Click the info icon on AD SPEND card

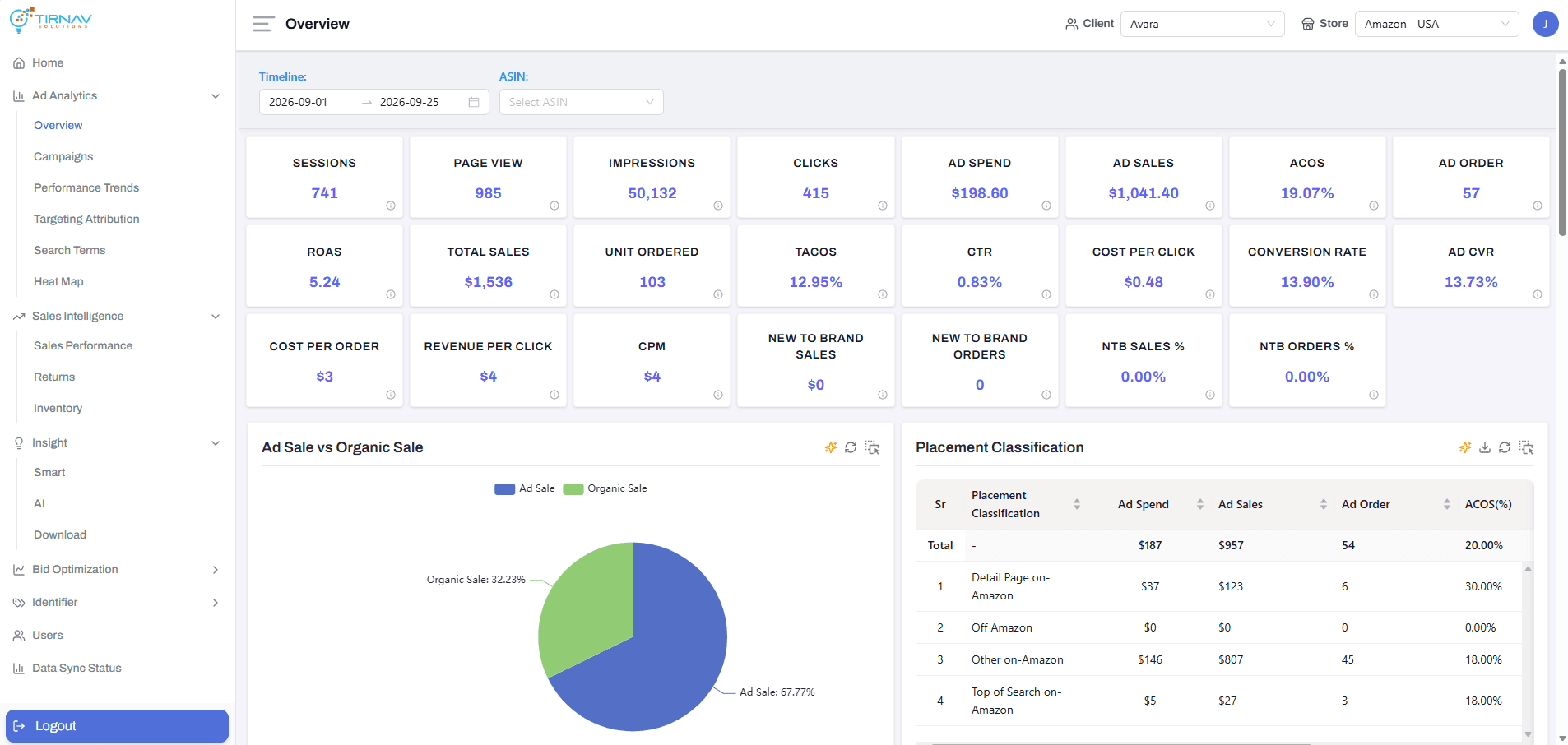[1046, 206]
